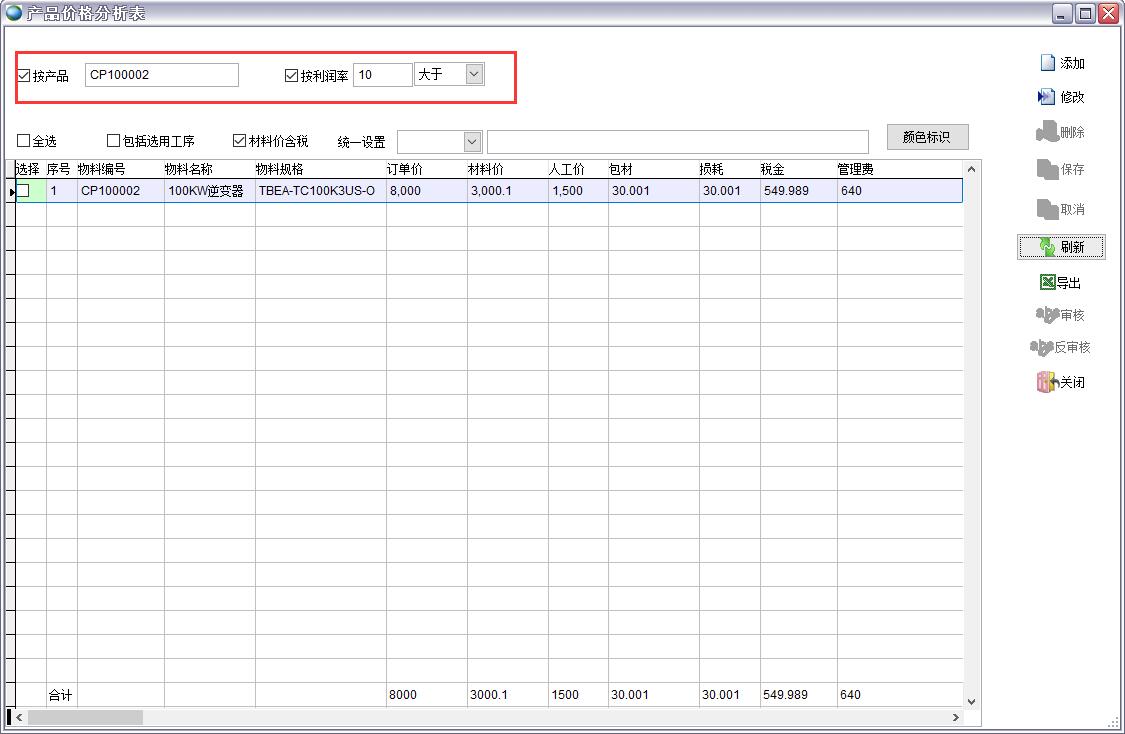Image resolution: width=1125 pixels, height=734 pixels.
Task: Click the 订单价 column header
Action: click(405, 169)
